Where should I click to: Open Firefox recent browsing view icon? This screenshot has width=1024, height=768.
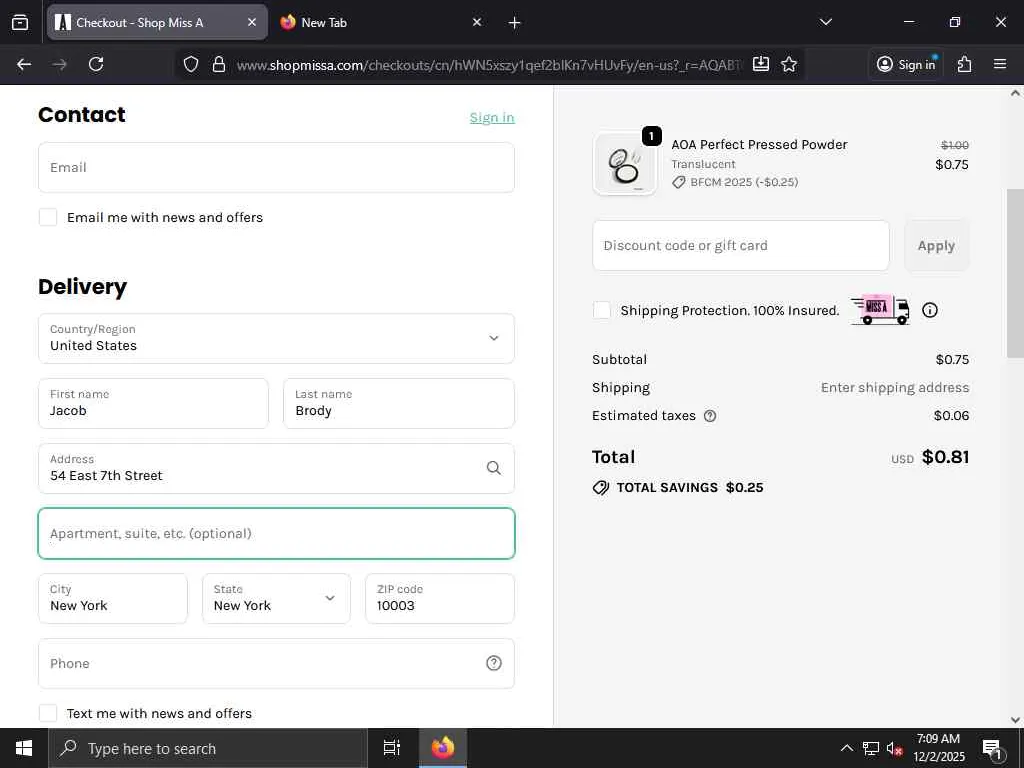coord(20,22)
